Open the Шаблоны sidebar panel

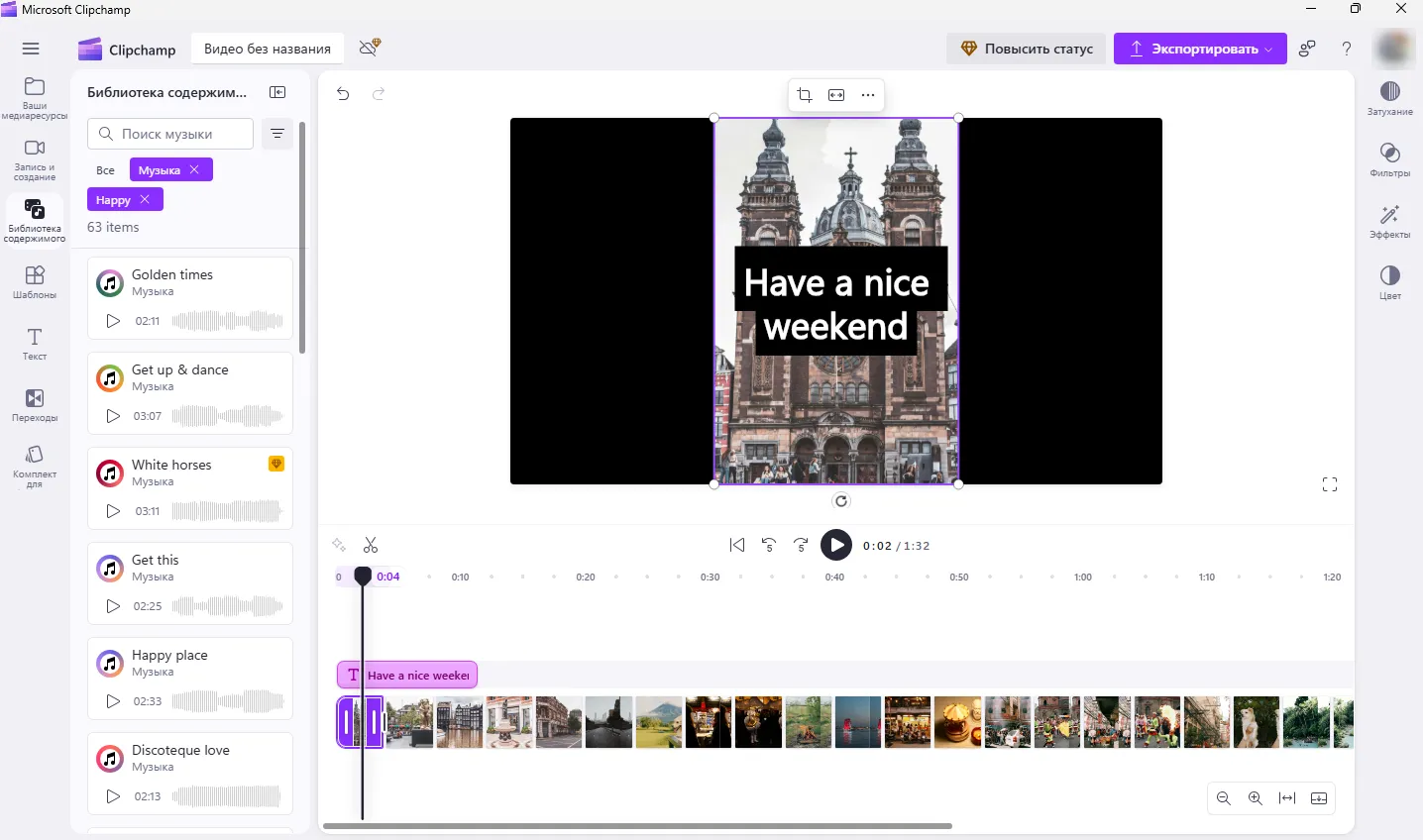coord(34,282)
